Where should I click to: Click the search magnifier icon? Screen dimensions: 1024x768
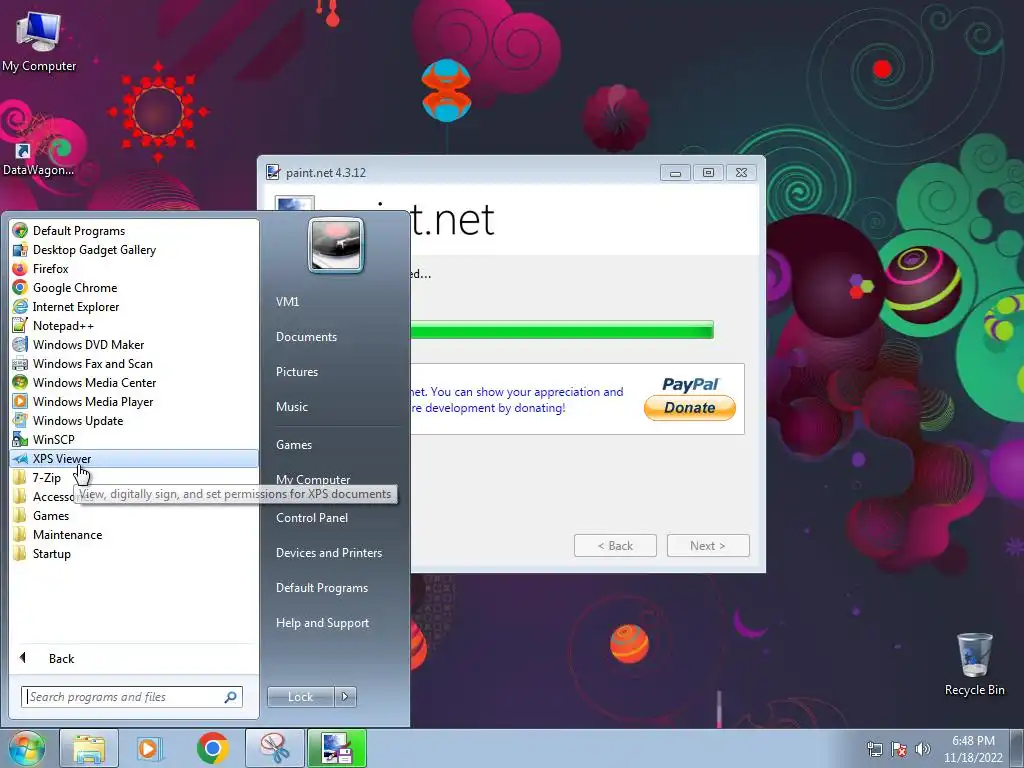tap(231, 697)
